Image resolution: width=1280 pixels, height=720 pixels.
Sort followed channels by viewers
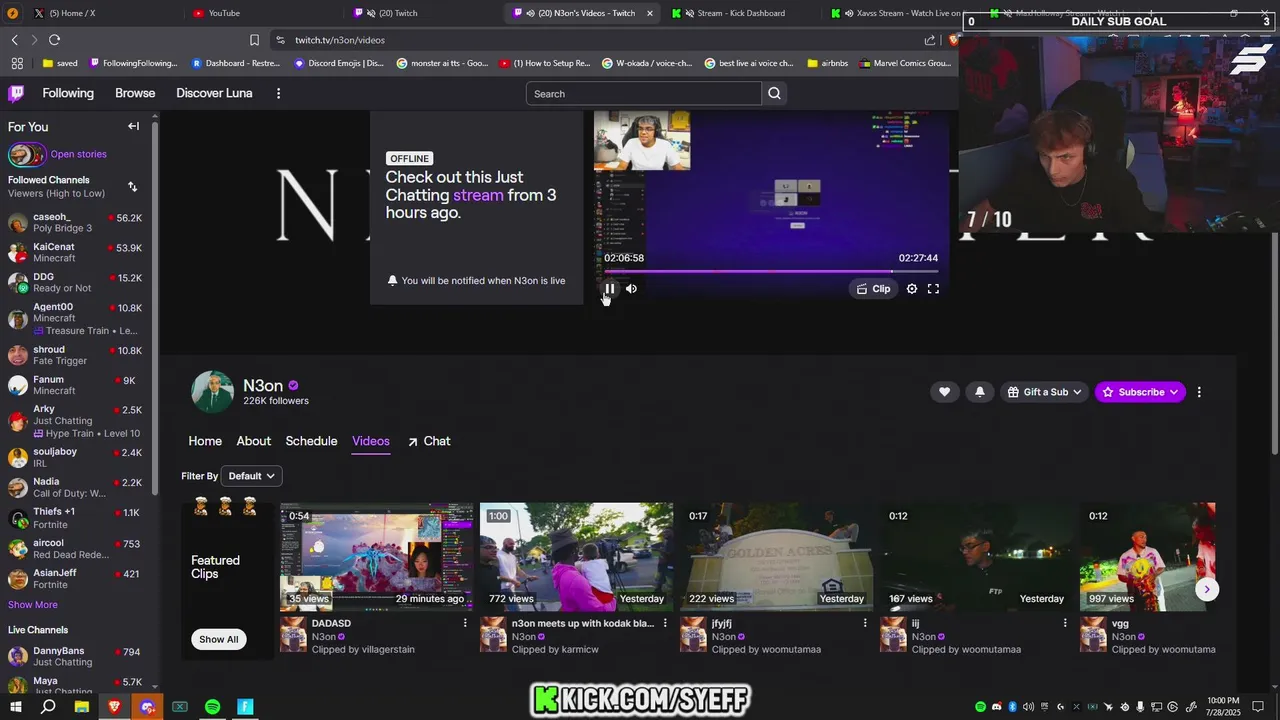pos(132,187)
